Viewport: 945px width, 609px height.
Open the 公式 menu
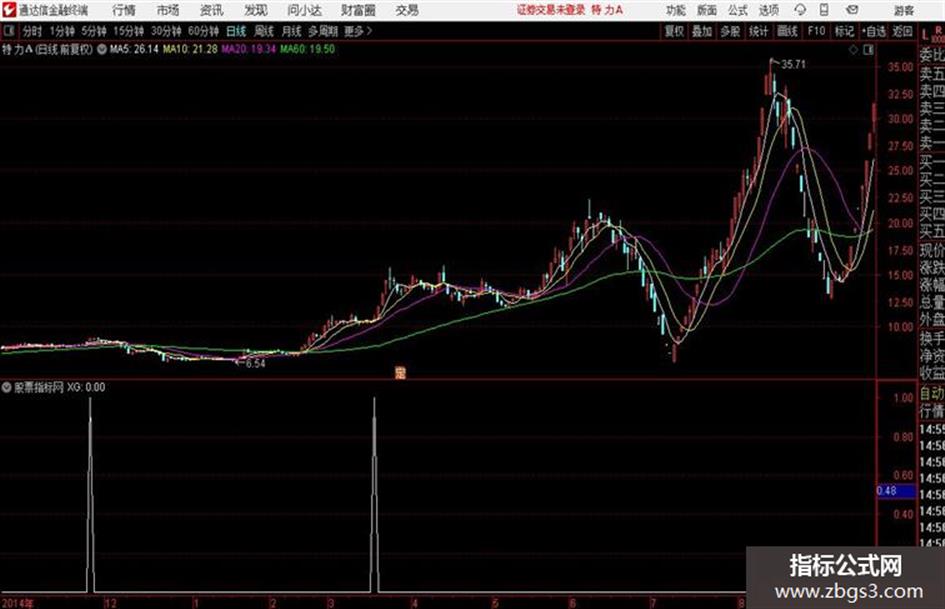click(738, 10)
